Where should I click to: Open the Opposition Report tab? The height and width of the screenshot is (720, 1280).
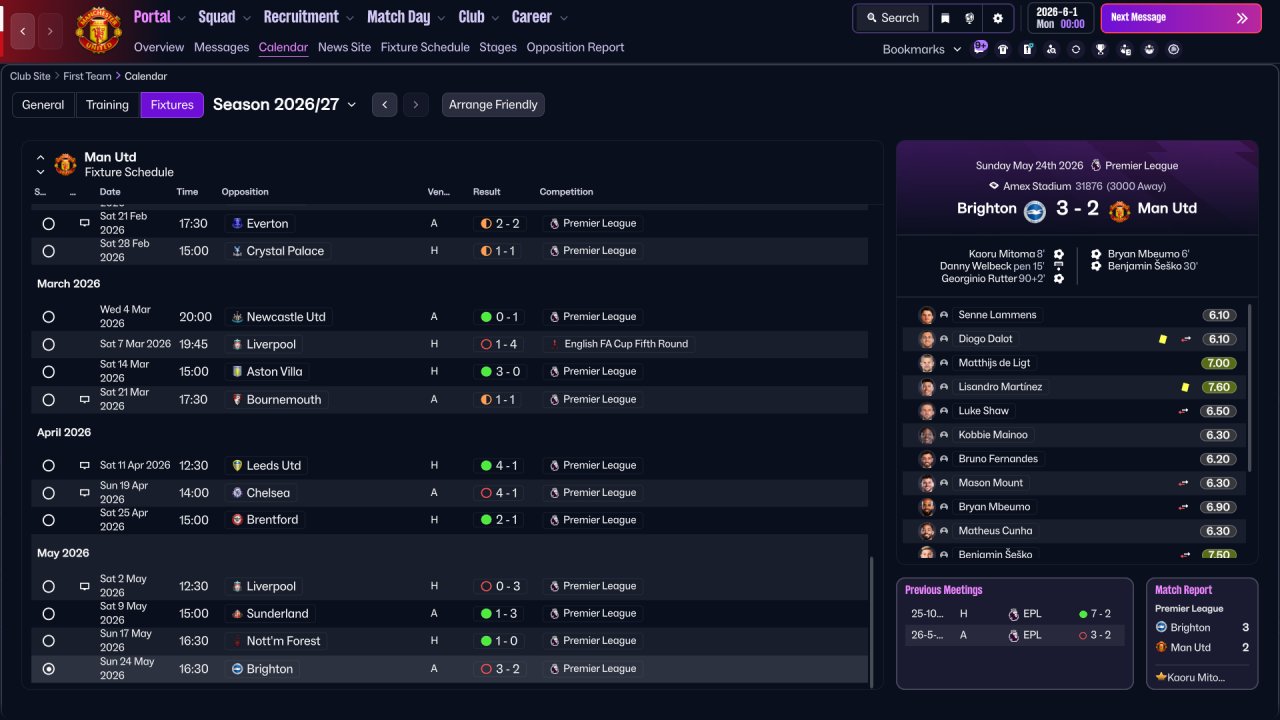point(575,47)
